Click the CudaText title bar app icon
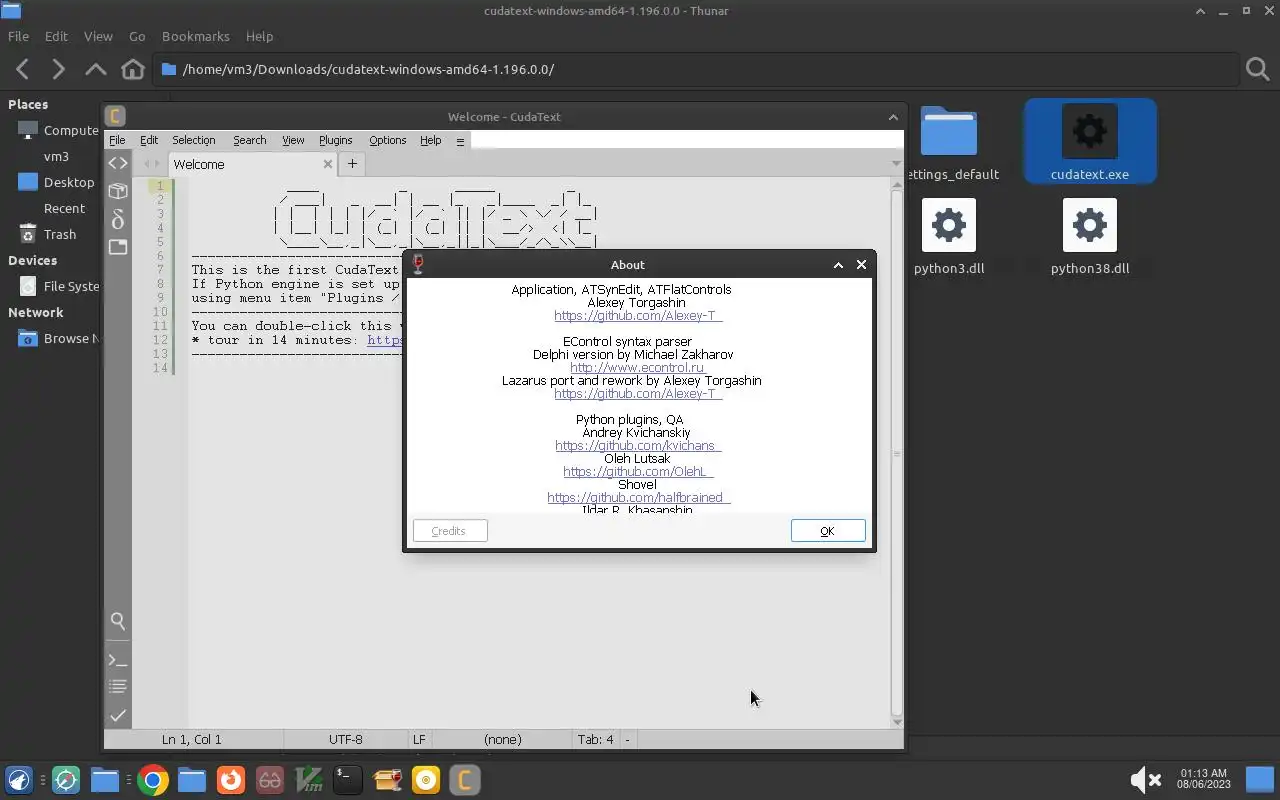This screenshot has height=800, width=1280. tap(115, 116)
